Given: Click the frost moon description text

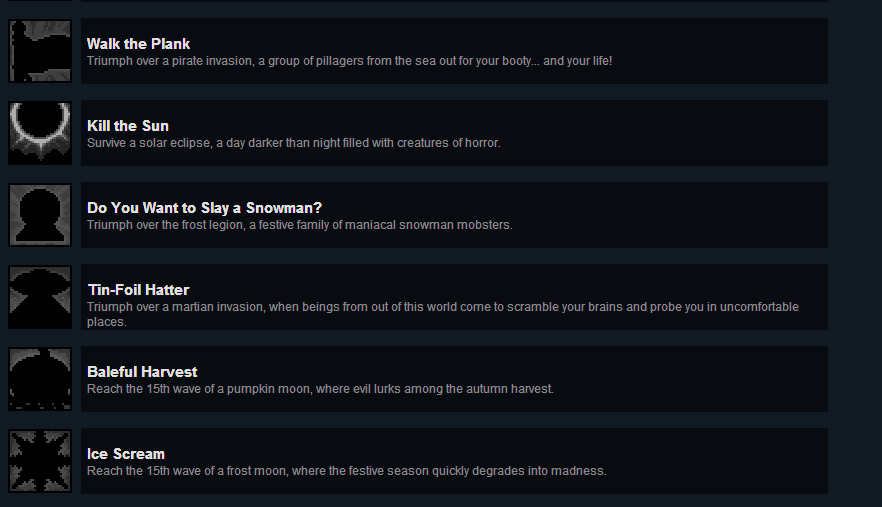Looking at the screenshot, I should pyautogui.click(x=346, y=471).
